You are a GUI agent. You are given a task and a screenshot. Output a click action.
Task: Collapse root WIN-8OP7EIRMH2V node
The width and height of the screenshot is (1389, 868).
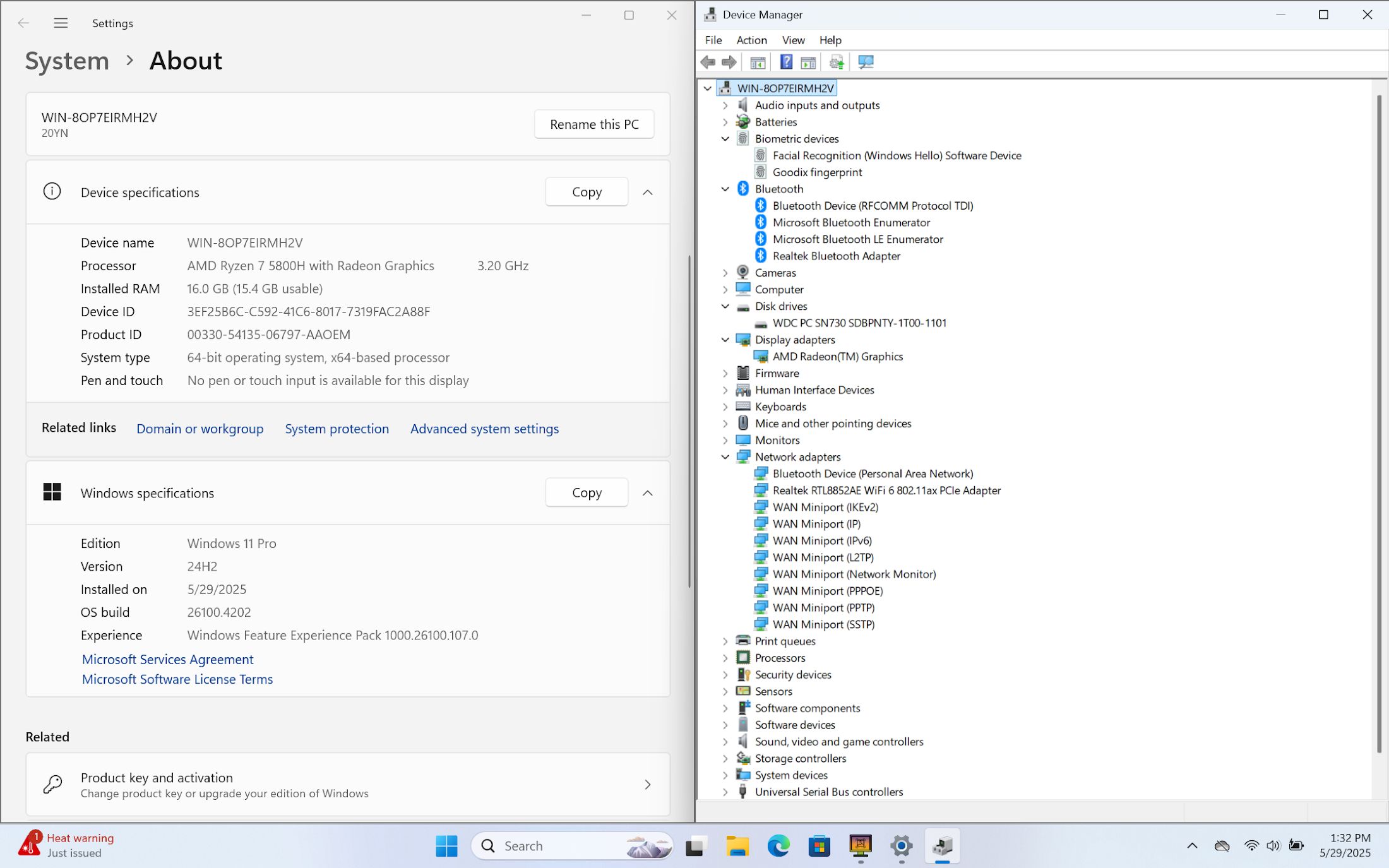(707, 89)
